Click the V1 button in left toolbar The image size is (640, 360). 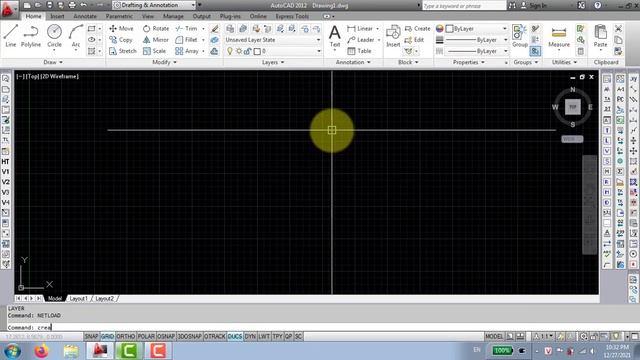click(5, 172)
